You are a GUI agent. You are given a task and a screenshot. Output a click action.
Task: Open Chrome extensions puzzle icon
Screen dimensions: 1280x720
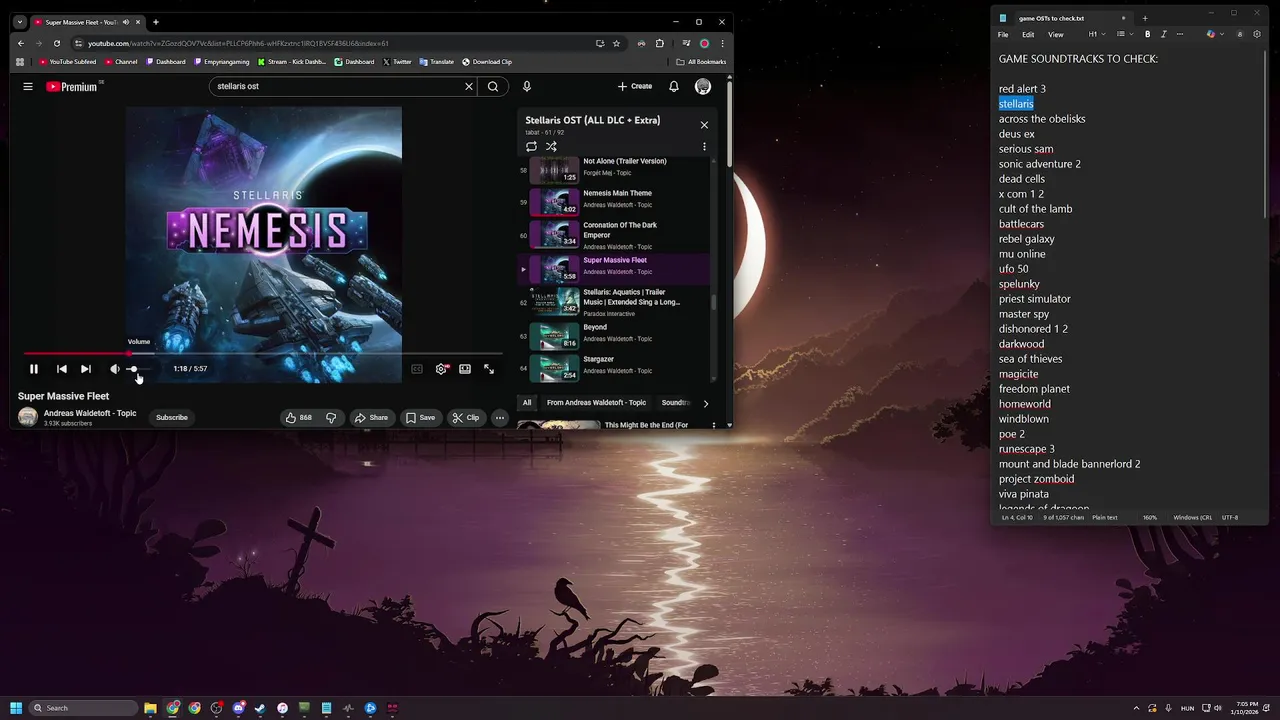659,43
